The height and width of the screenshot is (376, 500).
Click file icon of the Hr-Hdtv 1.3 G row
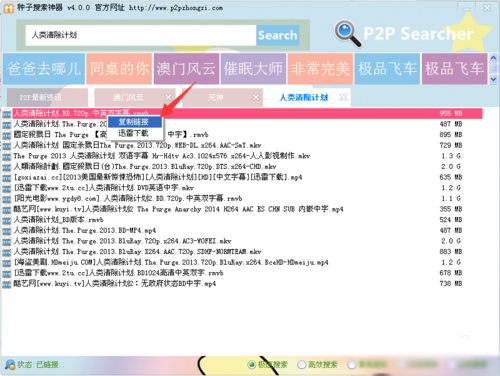(7, 157)
